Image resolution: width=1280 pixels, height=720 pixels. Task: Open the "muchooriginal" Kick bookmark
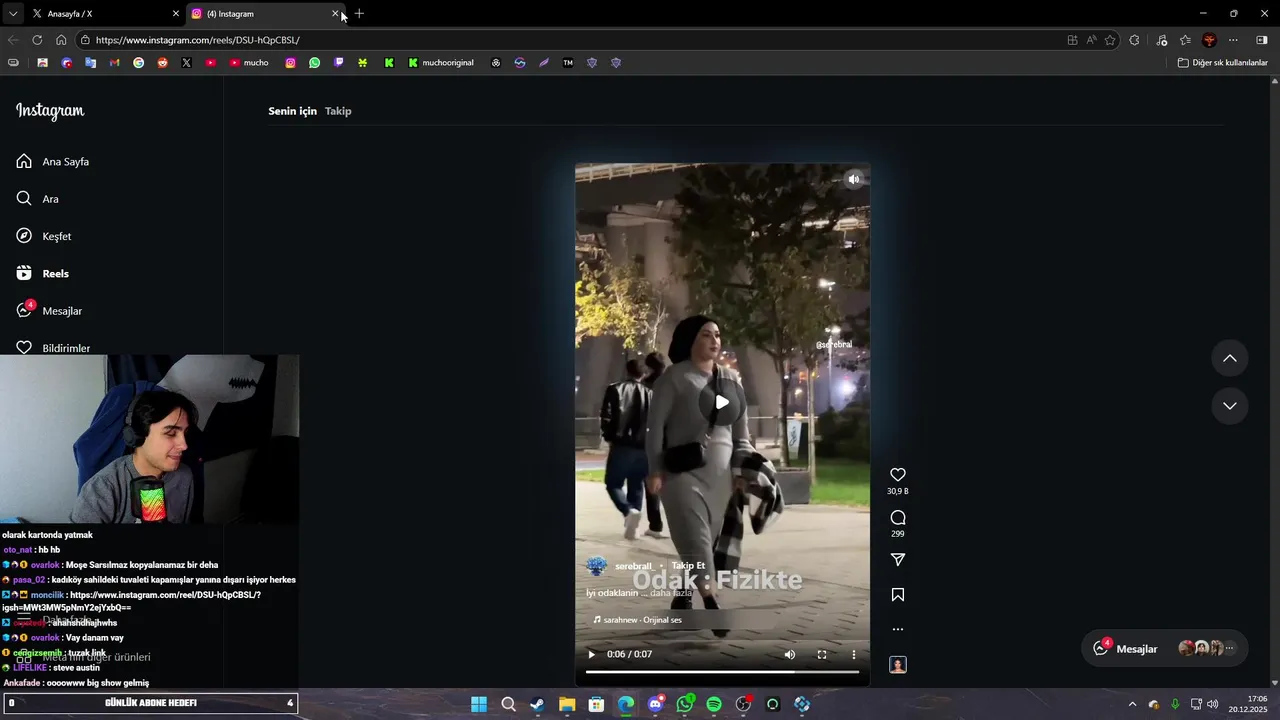pos(441,63)
